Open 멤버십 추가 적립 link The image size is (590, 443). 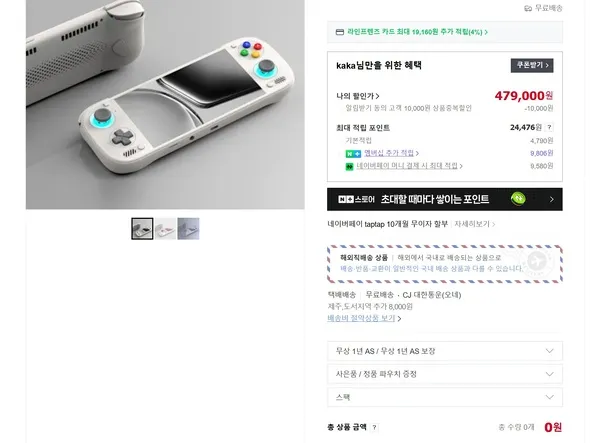click(391, 153)
